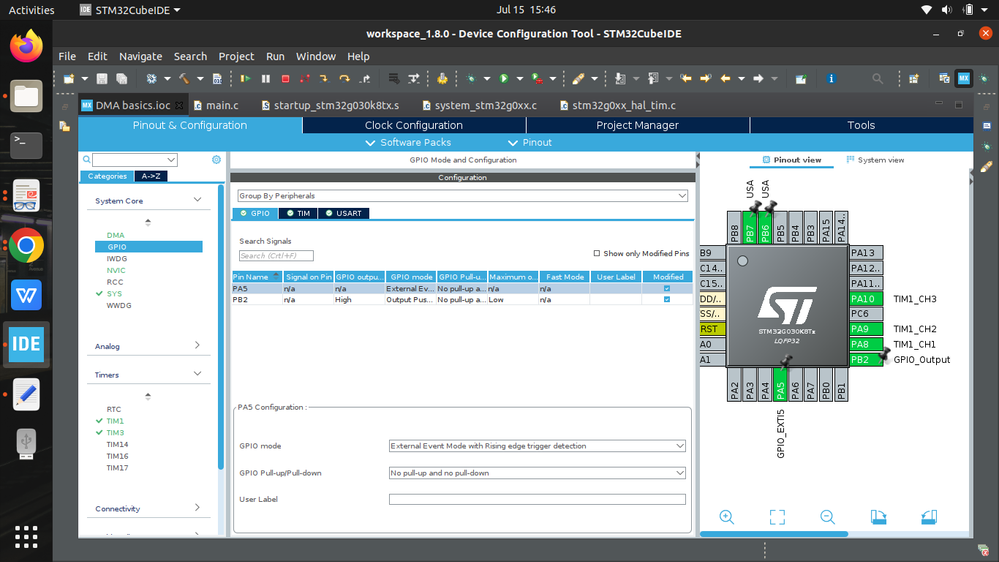Click the Suspend pause icon
999x562 pixels.
266,78
